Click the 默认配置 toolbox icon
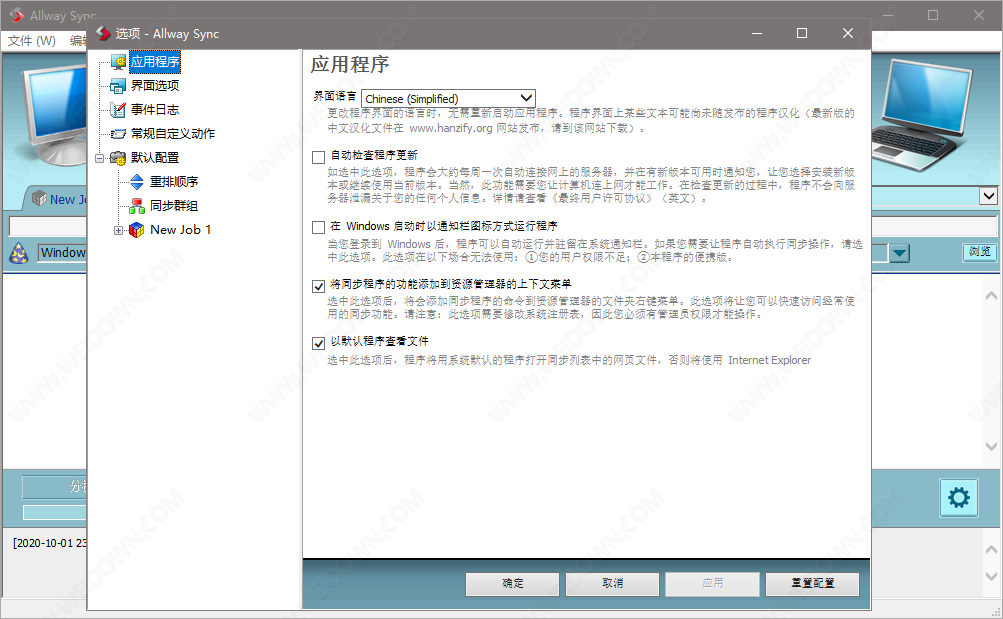Viewport: 1003px width, 619px height. click(118, 158)
